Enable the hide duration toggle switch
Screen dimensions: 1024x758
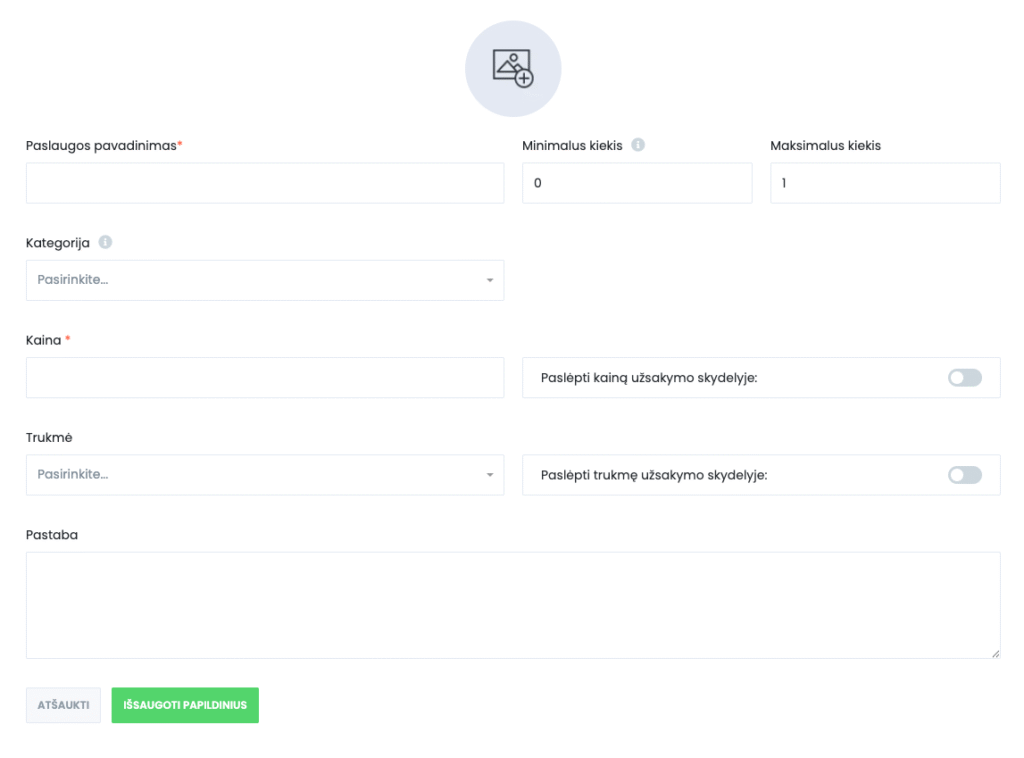coord(964,475)
